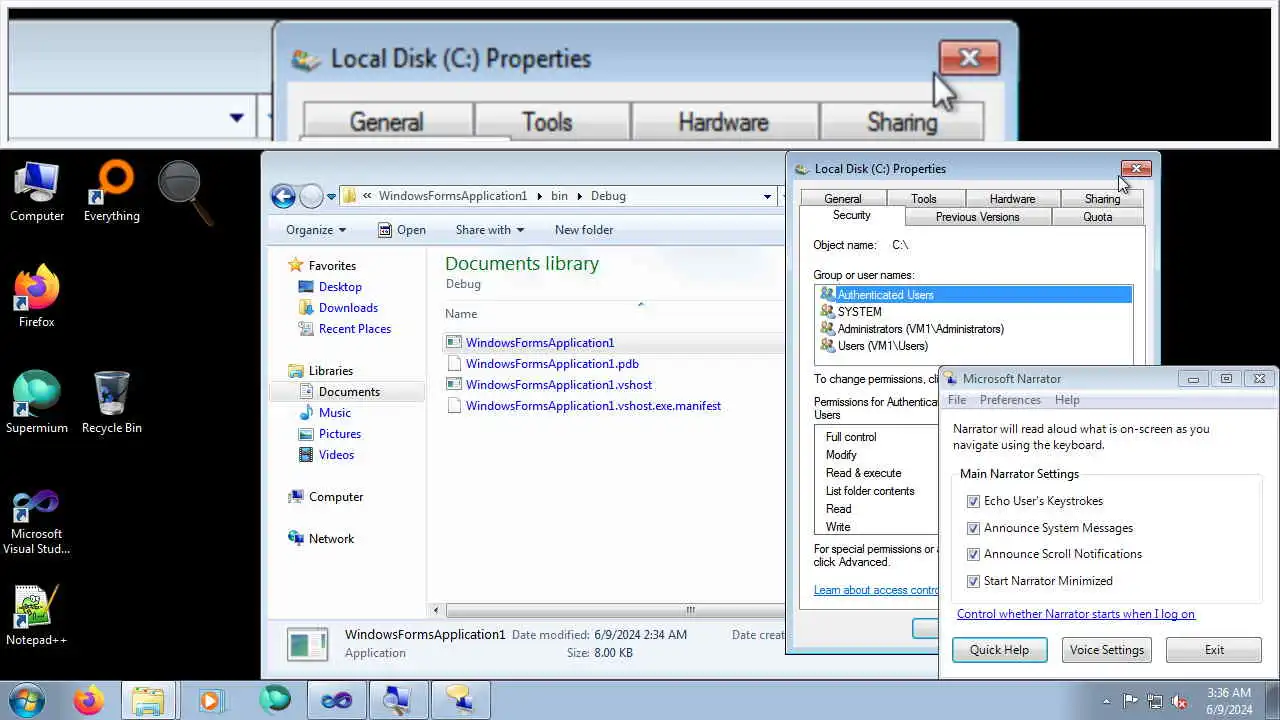Toggle Announce System Messages checkbox
1280x720 pixels.
[x=973, y=528]
